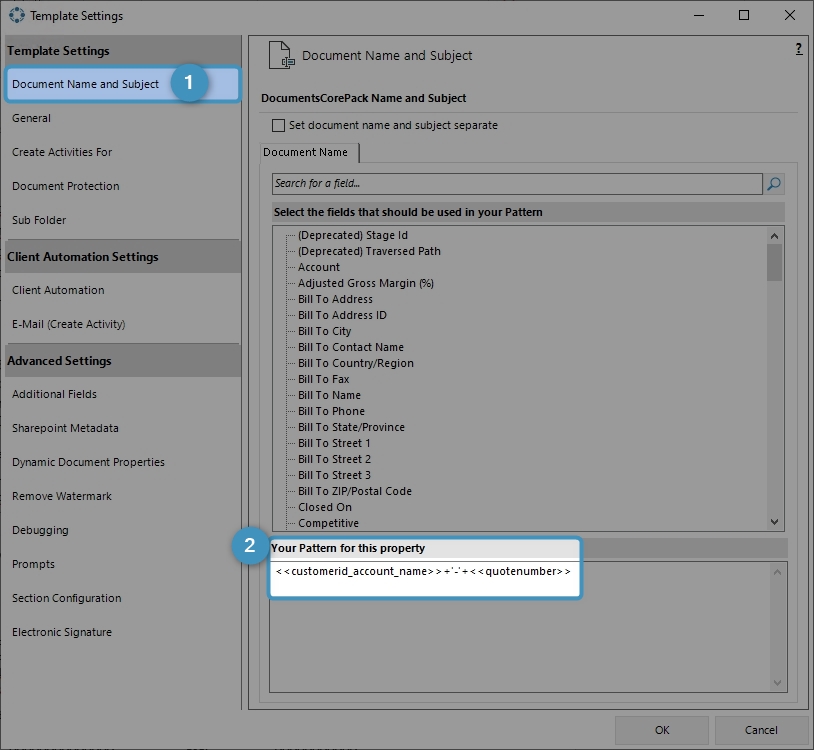Click the Search for a field input
The image size is (814, 750).
click(517, 184)
